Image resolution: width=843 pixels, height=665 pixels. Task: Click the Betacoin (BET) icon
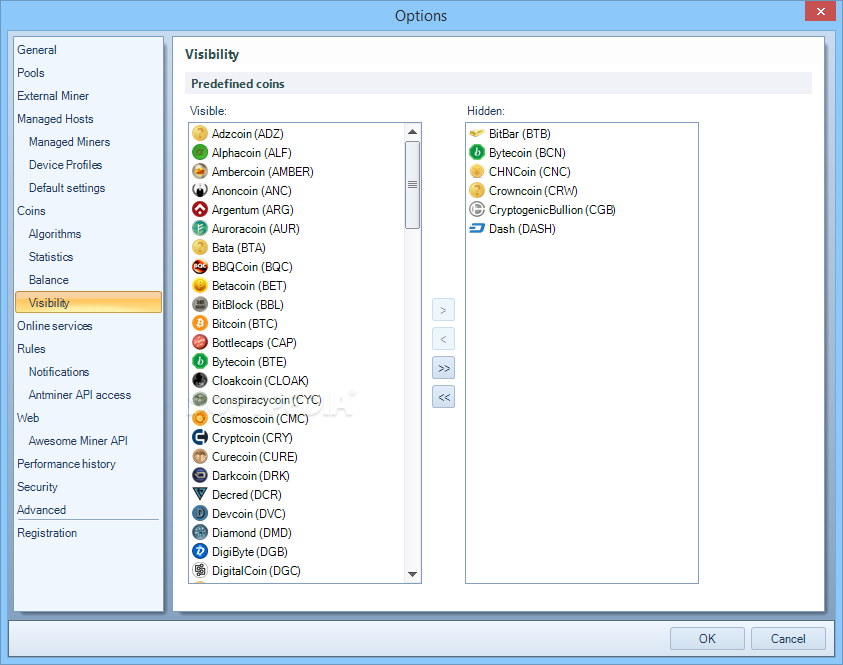pyautogui.click(x=200, y=285)
